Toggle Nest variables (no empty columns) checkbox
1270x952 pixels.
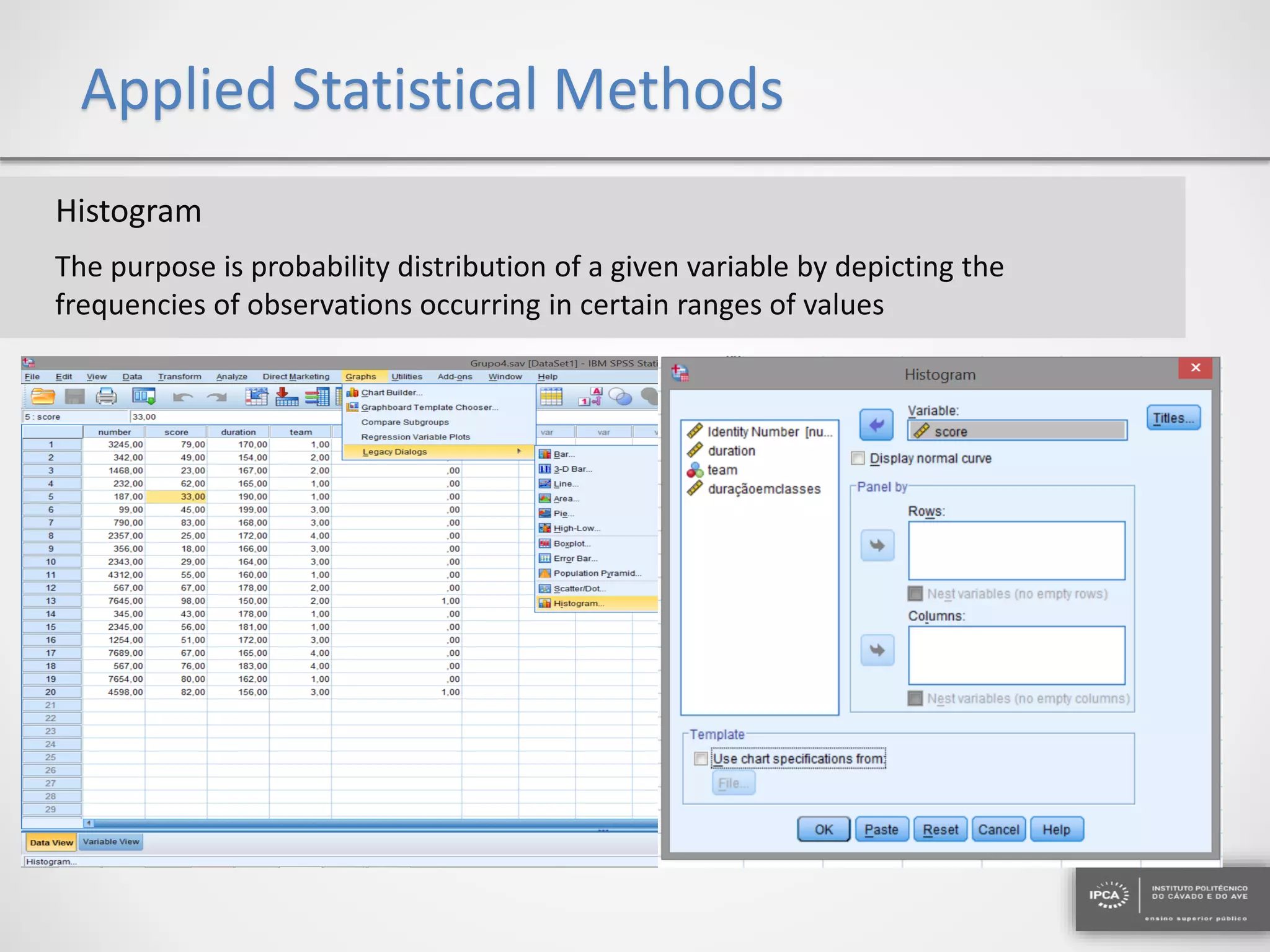pos(915,699)
